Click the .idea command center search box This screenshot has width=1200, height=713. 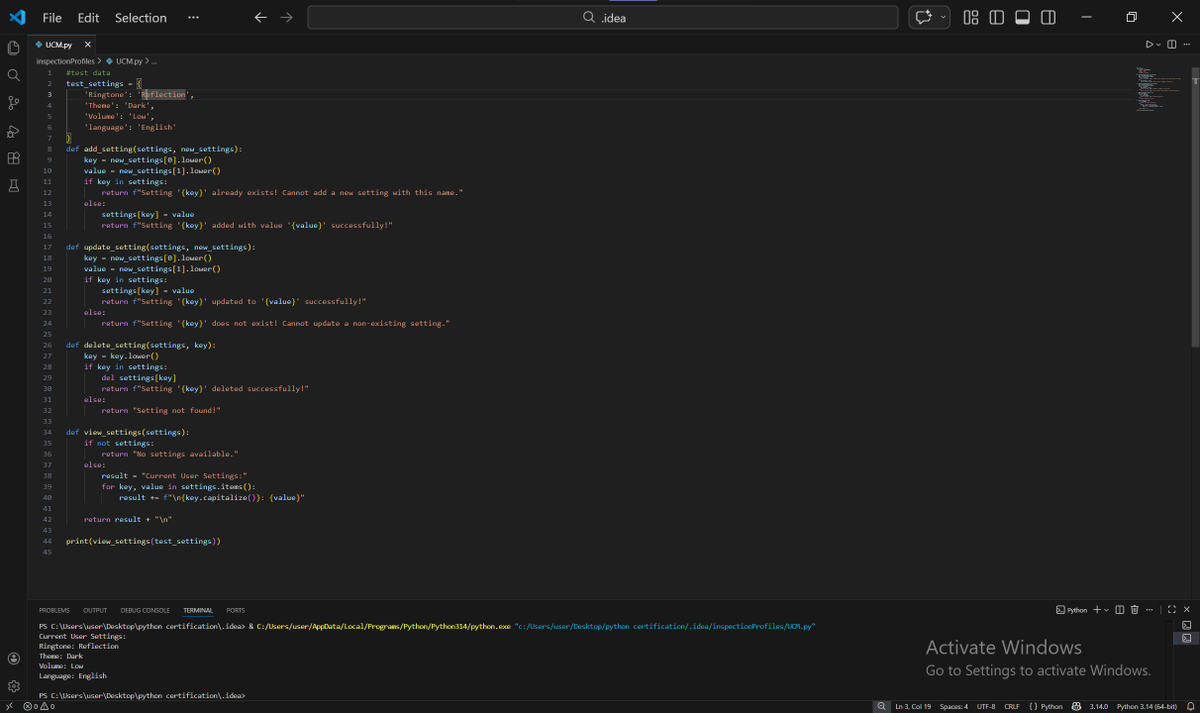[x=603, y=18]
